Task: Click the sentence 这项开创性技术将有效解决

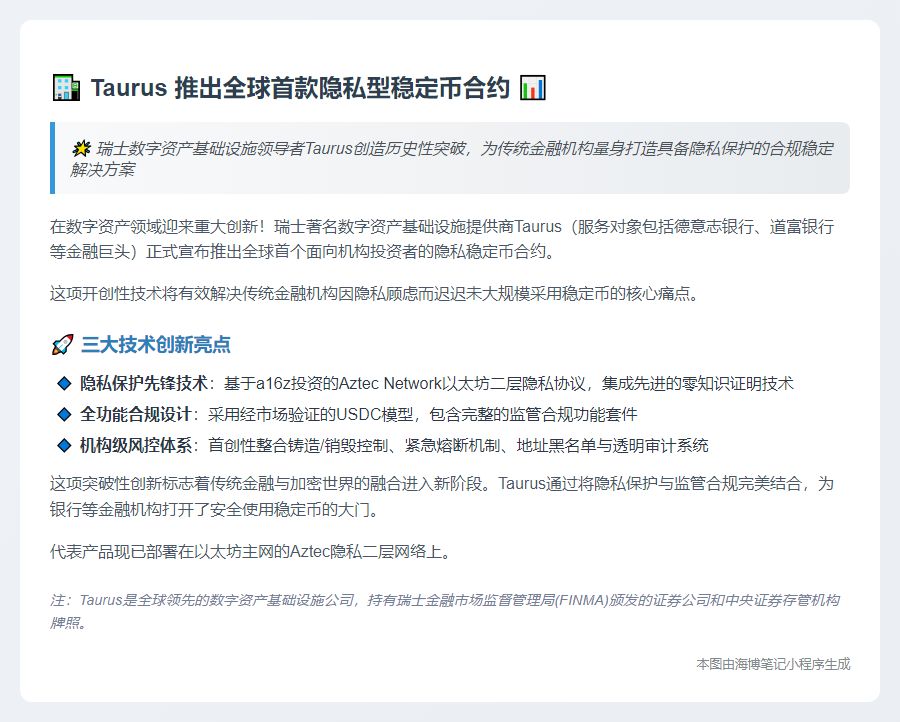Action: tap(374, 293)
